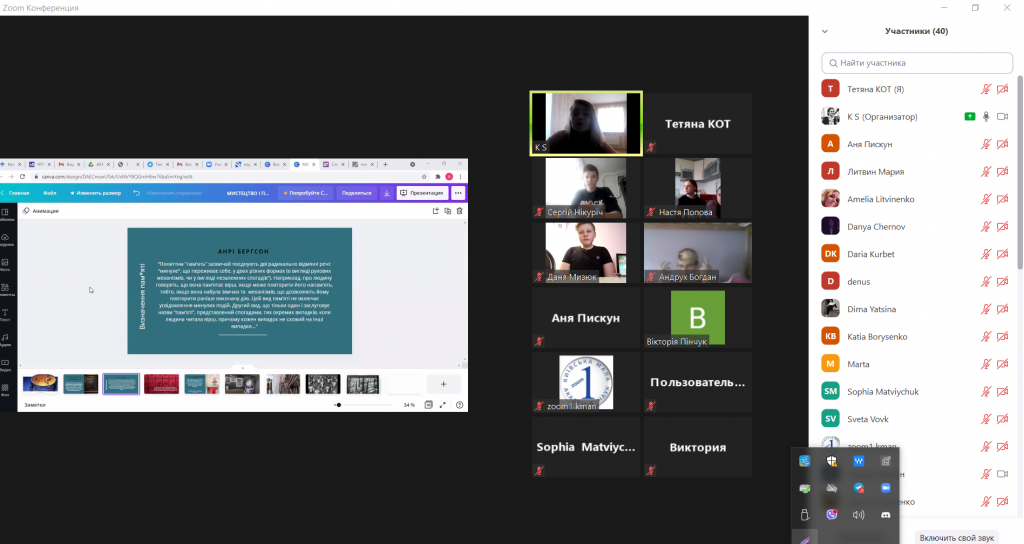
Task: Open Canva 'Файл' menu
Action: 50,193
